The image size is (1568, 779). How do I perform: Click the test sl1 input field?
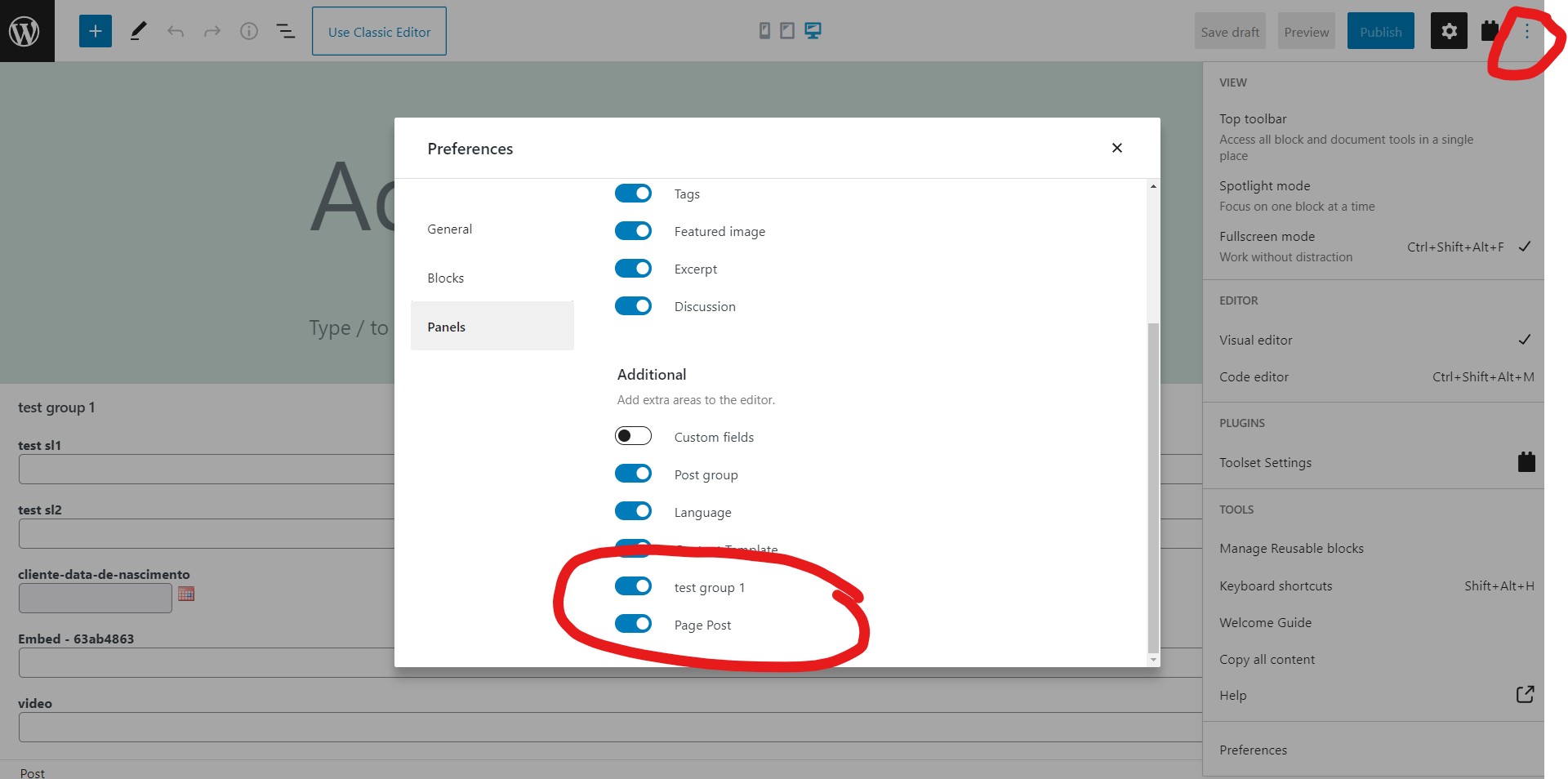pyautogui.click(x=207, y=469)
